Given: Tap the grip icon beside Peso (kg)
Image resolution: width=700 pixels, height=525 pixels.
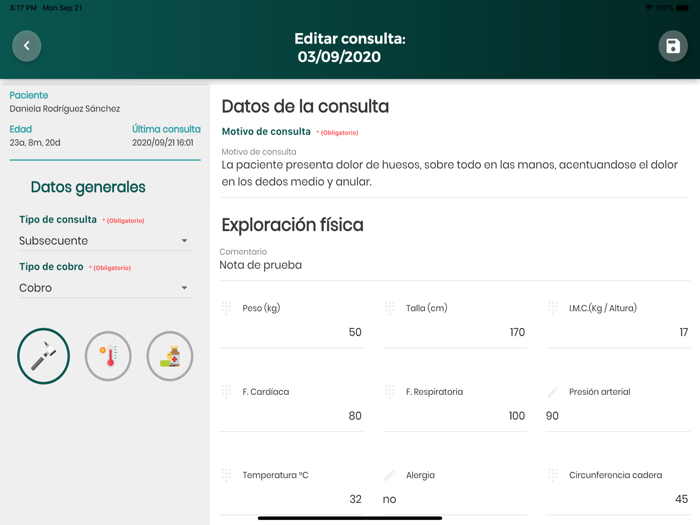Looking at the screenshot, I should [226, 308].
